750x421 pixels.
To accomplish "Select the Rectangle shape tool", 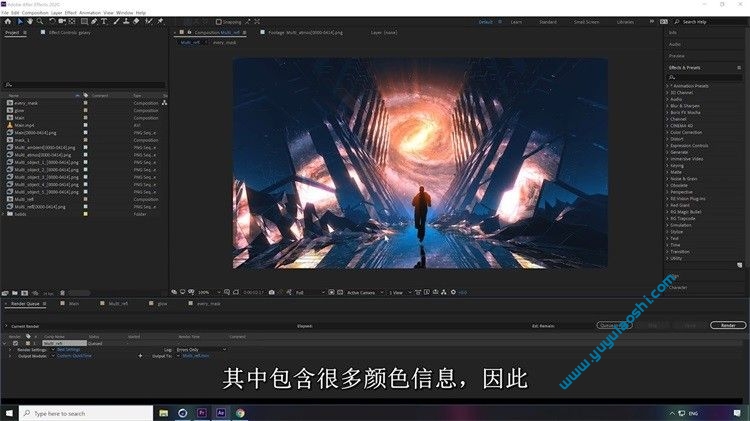I will (84, 22).
